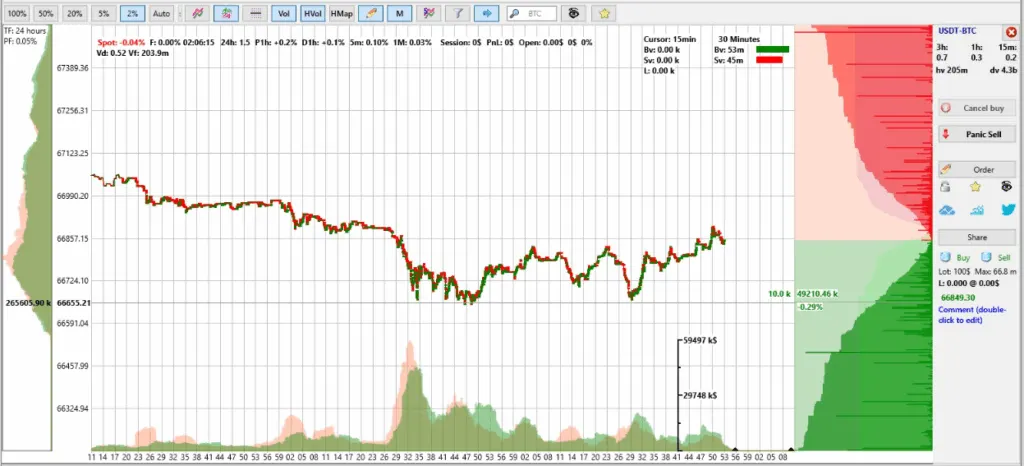Set chart zoom to 100%
Image resolution: width=1024 pixels, height=466 pixels.
[18, 13]
